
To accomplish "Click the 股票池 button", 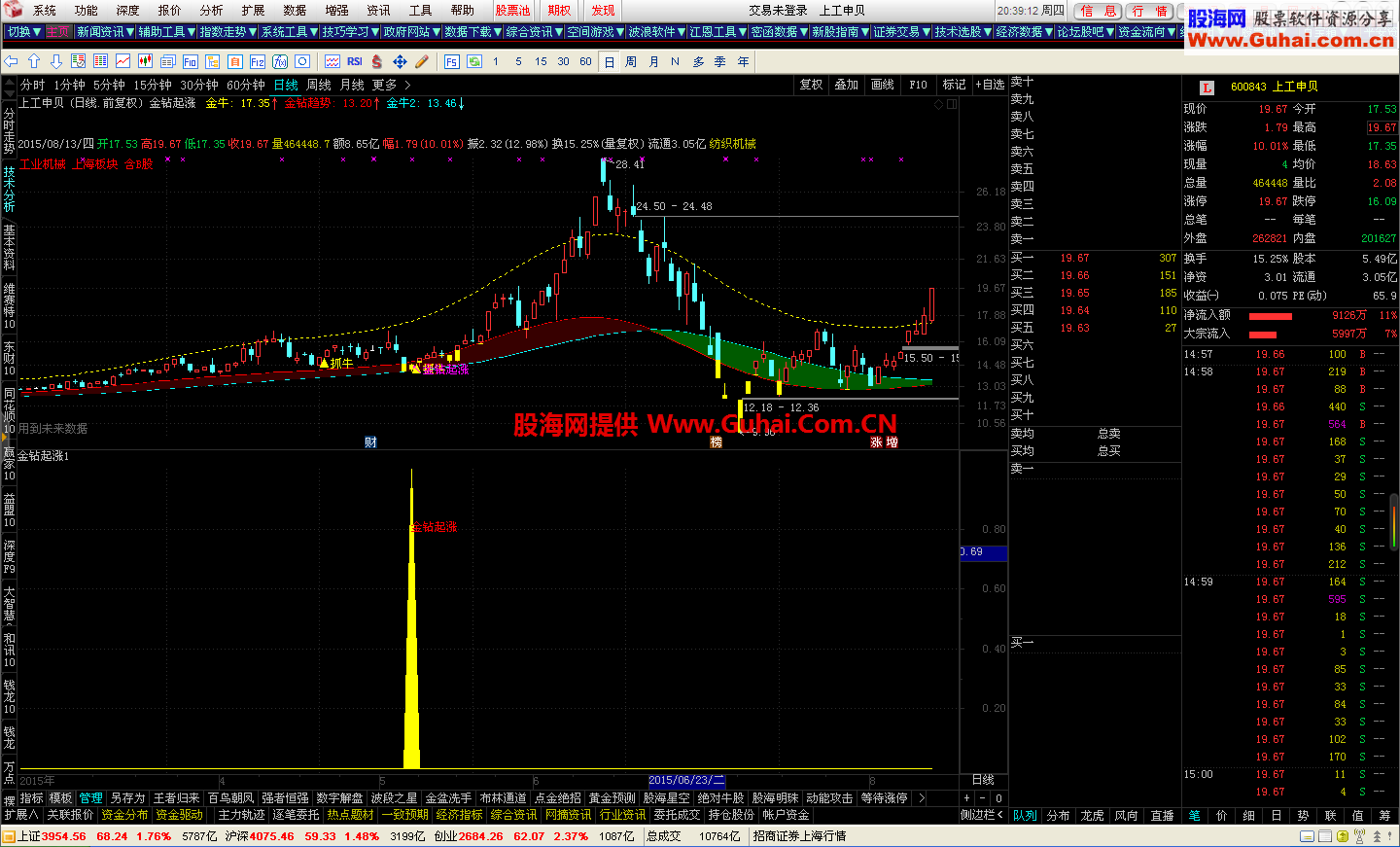I will (512, 11).
